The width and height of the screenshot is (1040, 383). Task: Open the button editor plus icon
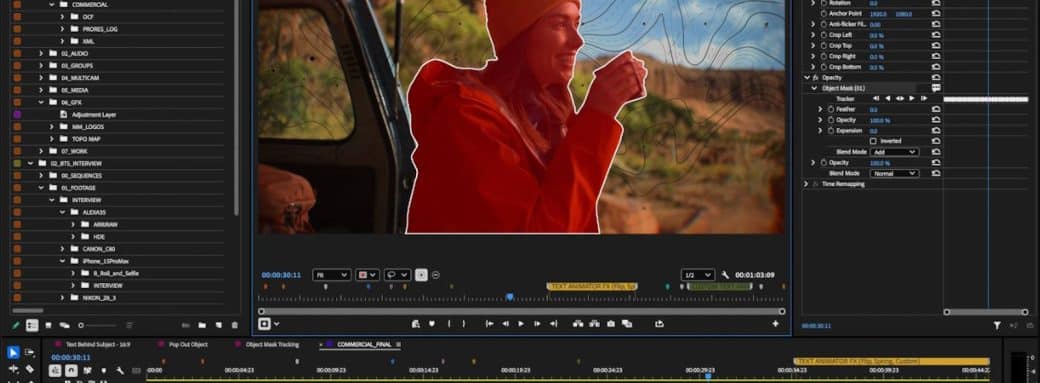775,324
